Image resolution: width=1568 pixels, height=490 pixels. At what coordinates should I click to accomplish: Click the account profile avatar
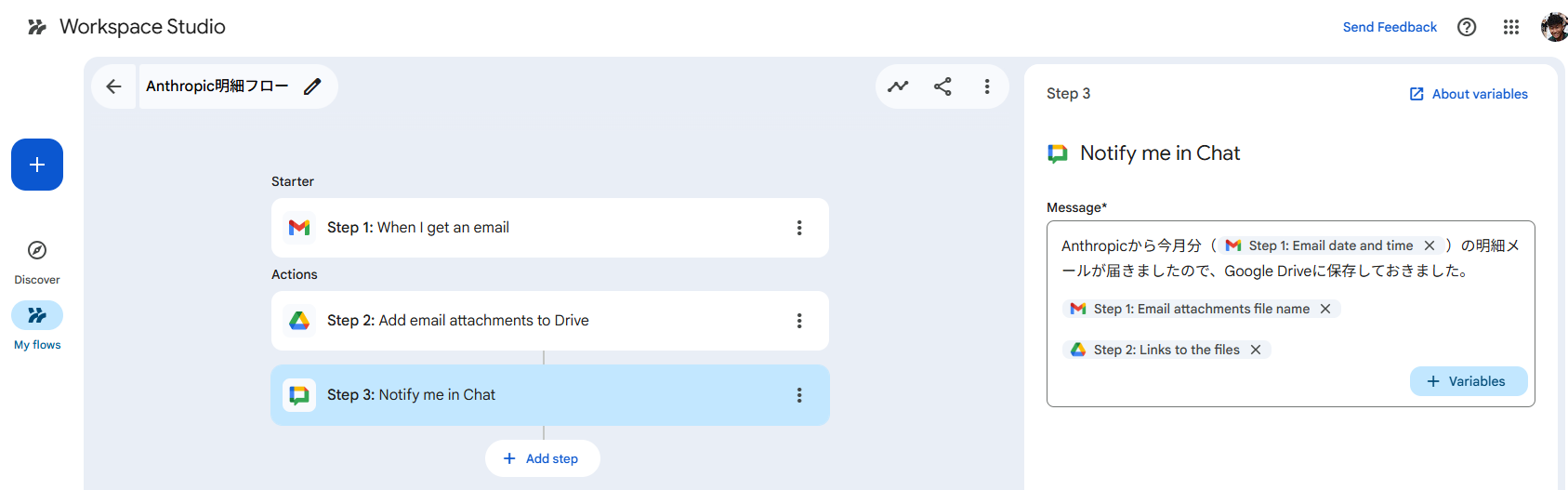click(x=1554, y=27)
